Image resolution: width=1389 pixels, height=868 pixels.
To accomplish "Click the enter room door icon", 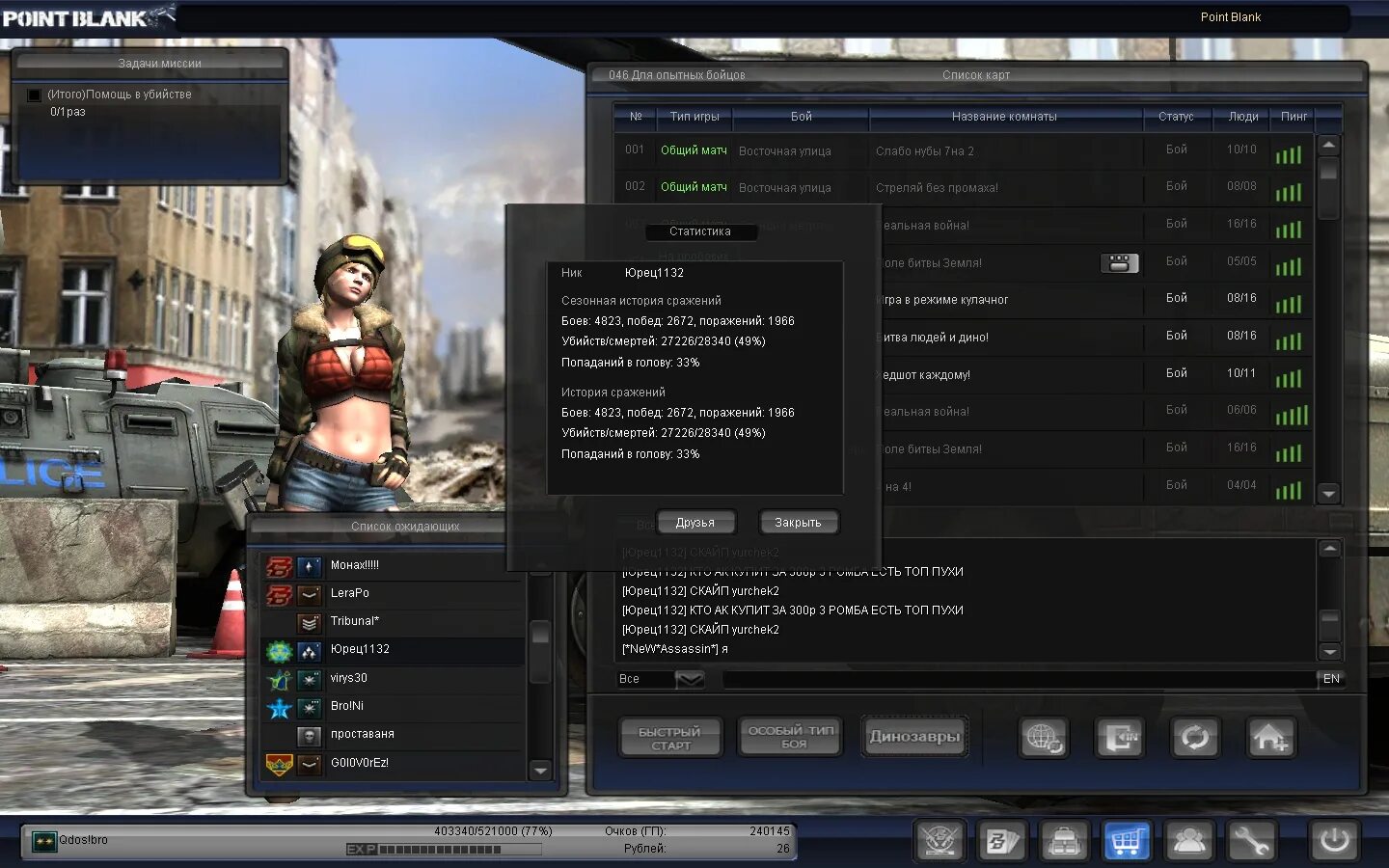I will click(1119, 739).
